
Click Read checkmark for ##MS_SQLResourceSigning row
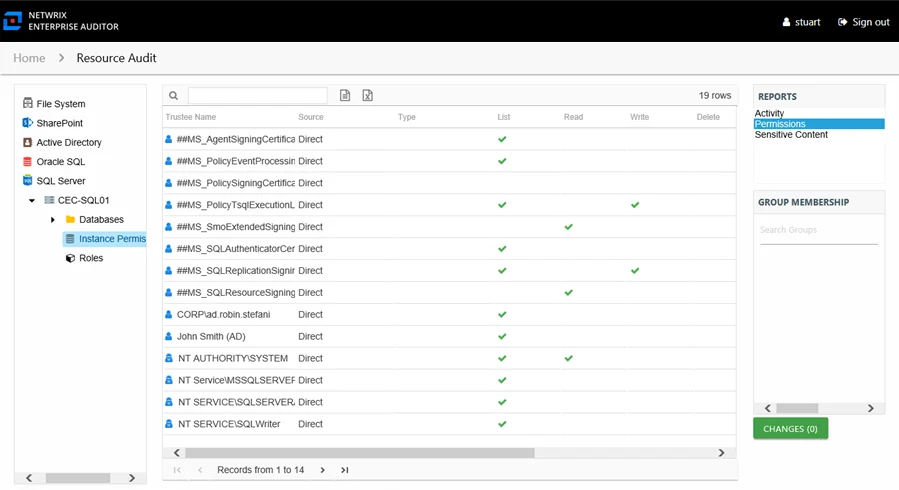(569, 292)
